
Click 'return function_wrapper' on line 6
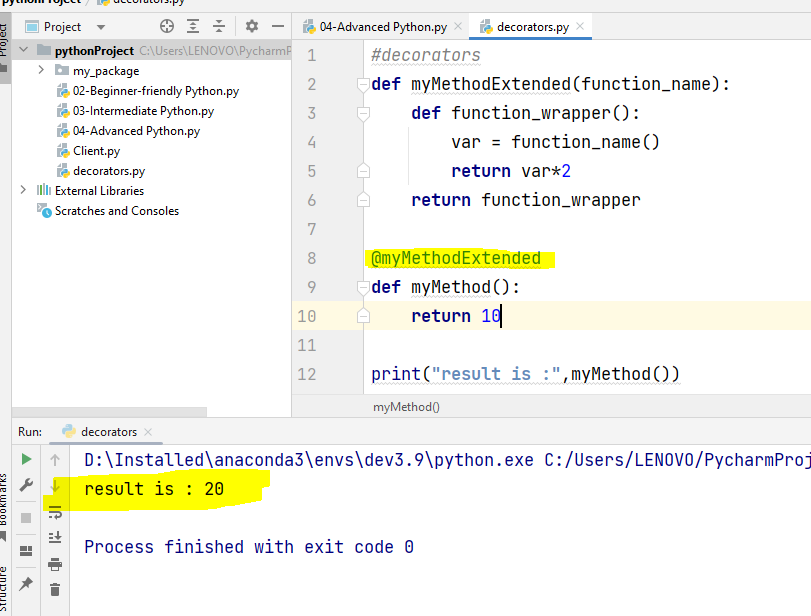coord(526,200)
